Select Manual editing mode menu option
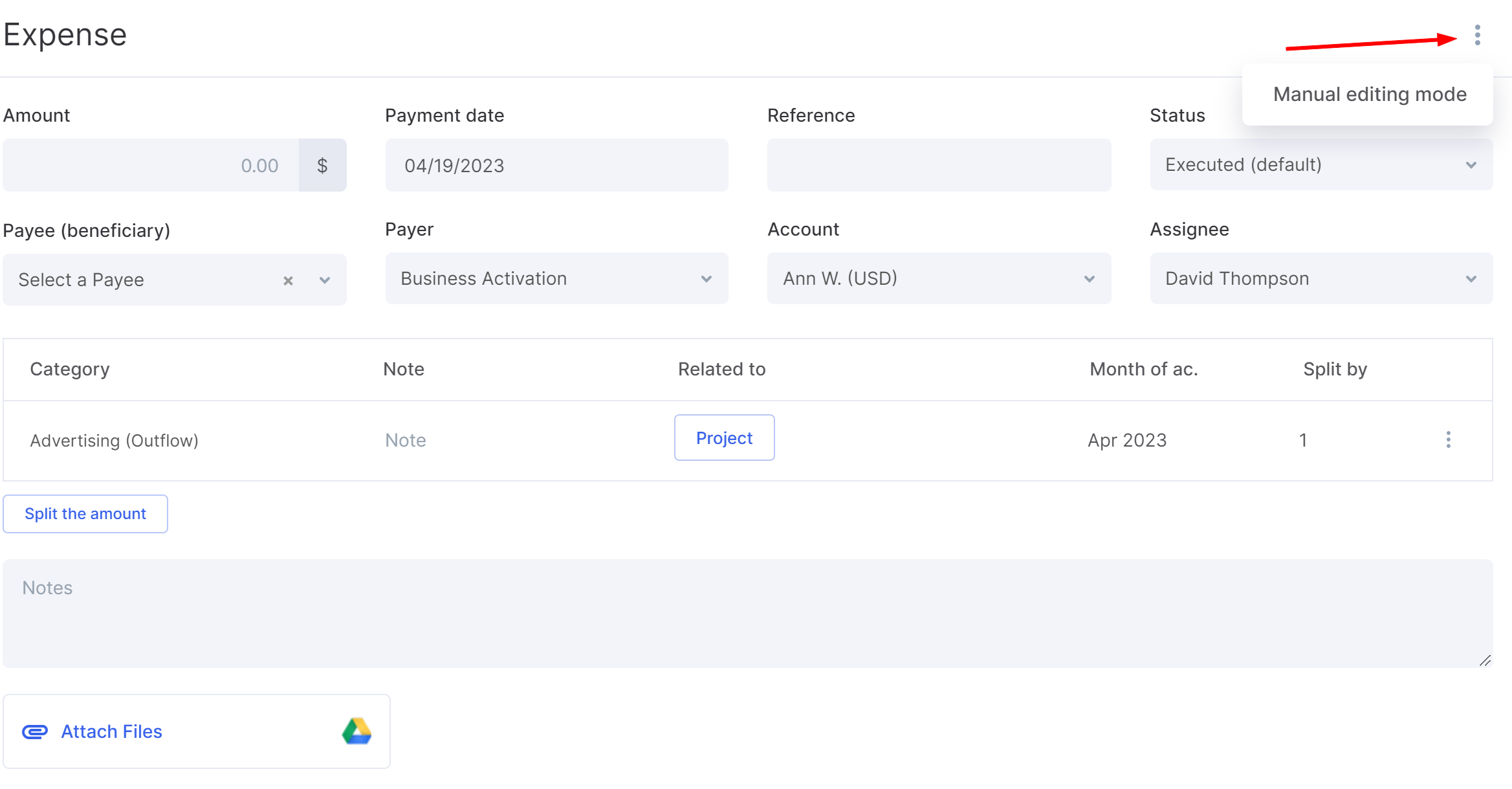1512x789 pixels. [x=1369, y=94]
